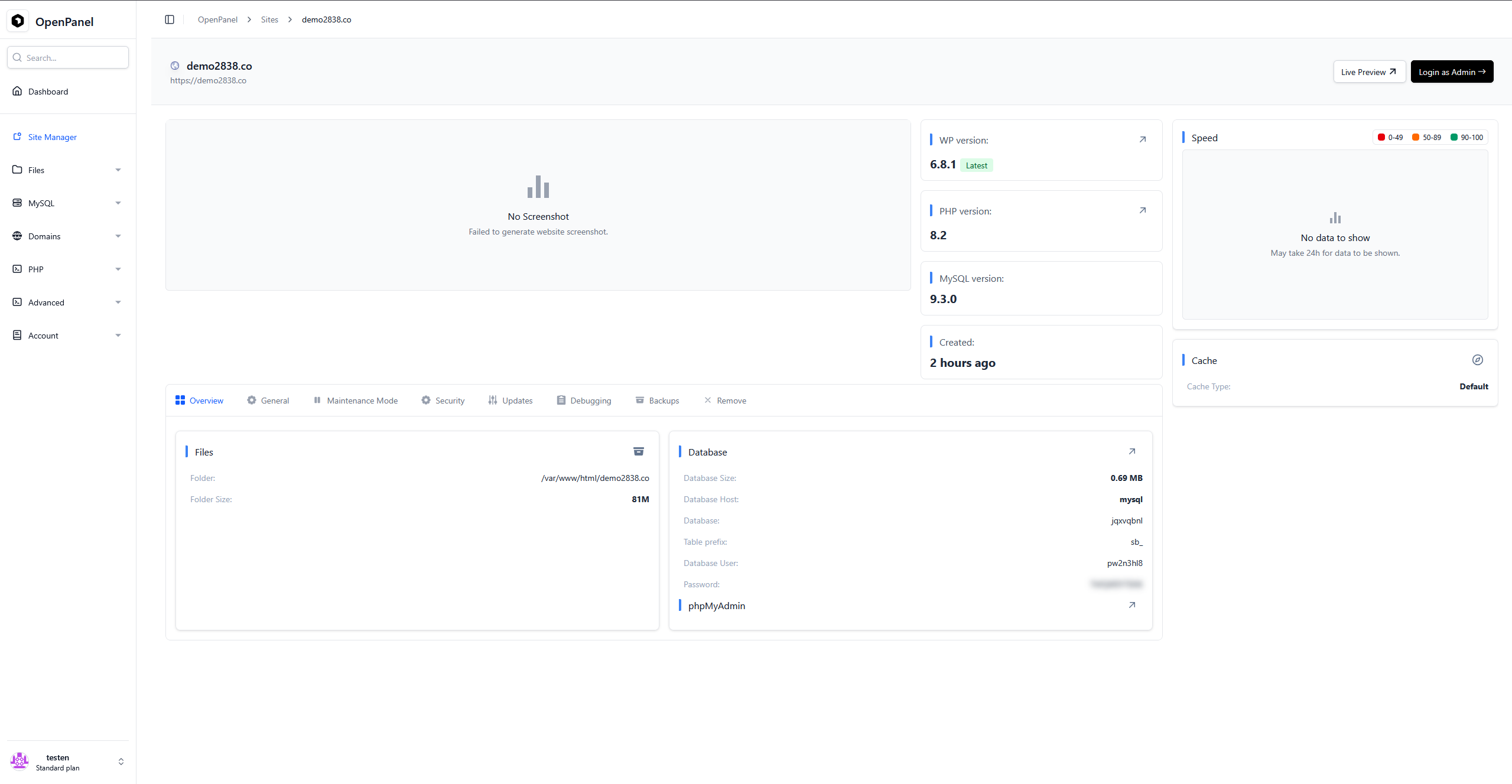Click the Domains globe icon in sidebar

pyautogui.click(x=17, y=236)
